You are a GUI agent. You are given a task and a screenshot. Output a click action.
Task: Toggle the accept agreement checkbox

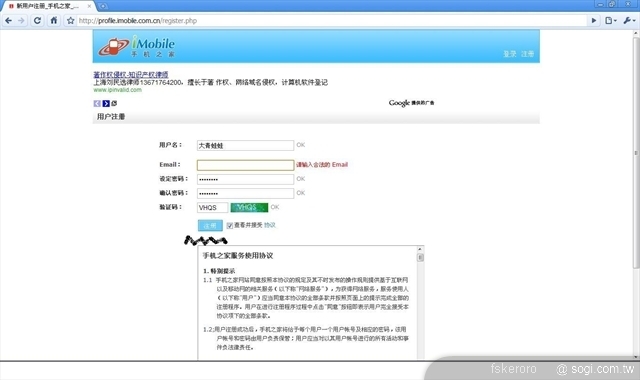230,225
